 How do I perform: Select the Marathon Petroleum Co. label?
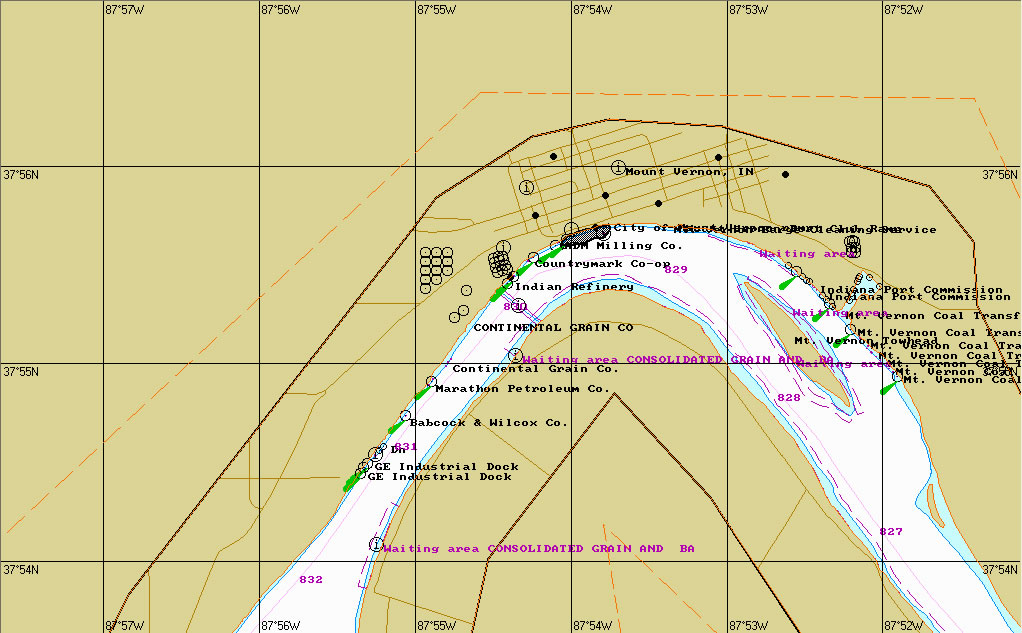click(x=523, y=389)
